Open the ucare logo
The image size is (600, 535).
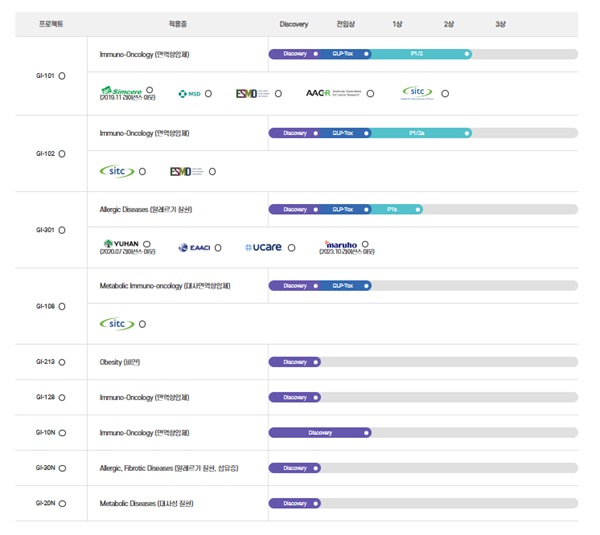point(264,247)
